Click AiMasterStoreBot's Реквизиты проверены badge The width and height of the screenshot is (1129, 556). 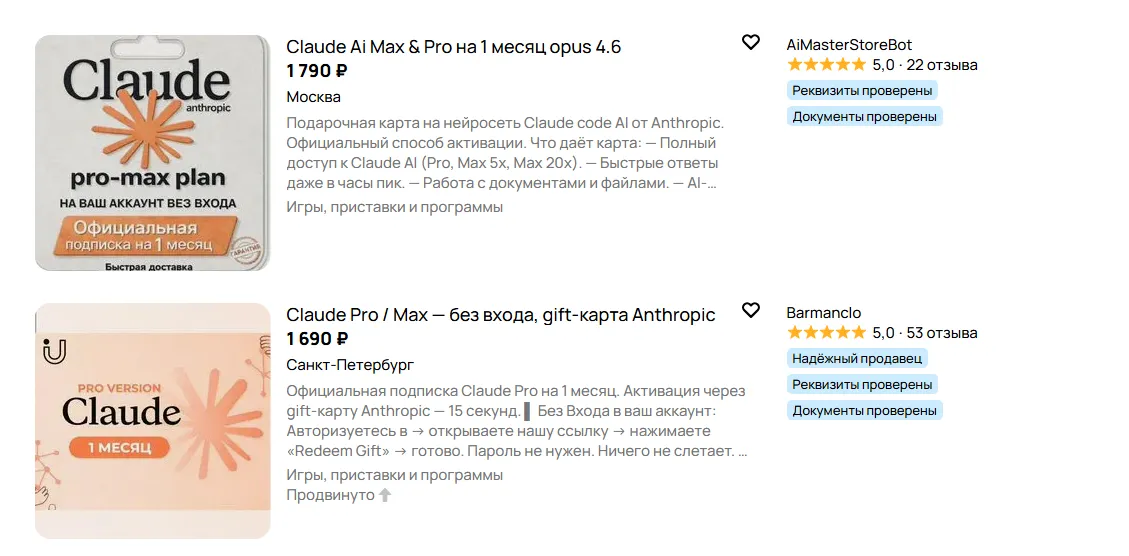pos(862,90)
